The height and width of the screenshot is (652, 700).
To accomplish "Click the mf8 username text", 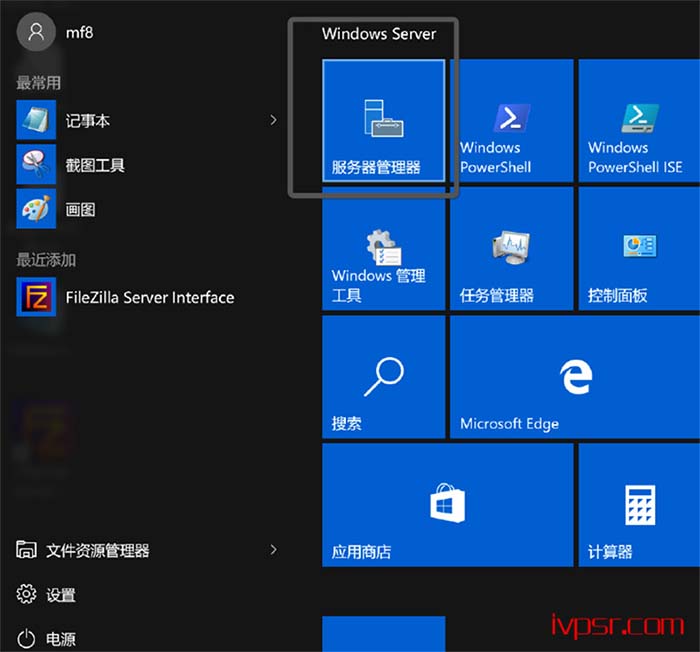I will (x=79, y=33).
